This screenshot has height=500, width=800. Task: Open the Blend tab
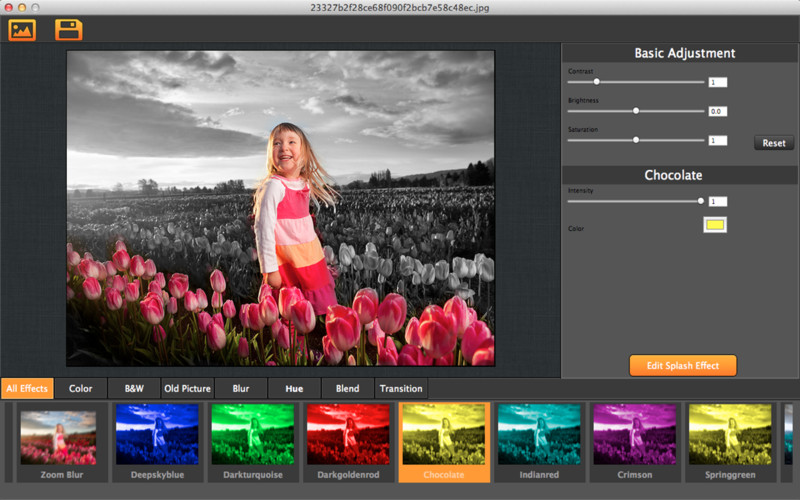point(347,388)
